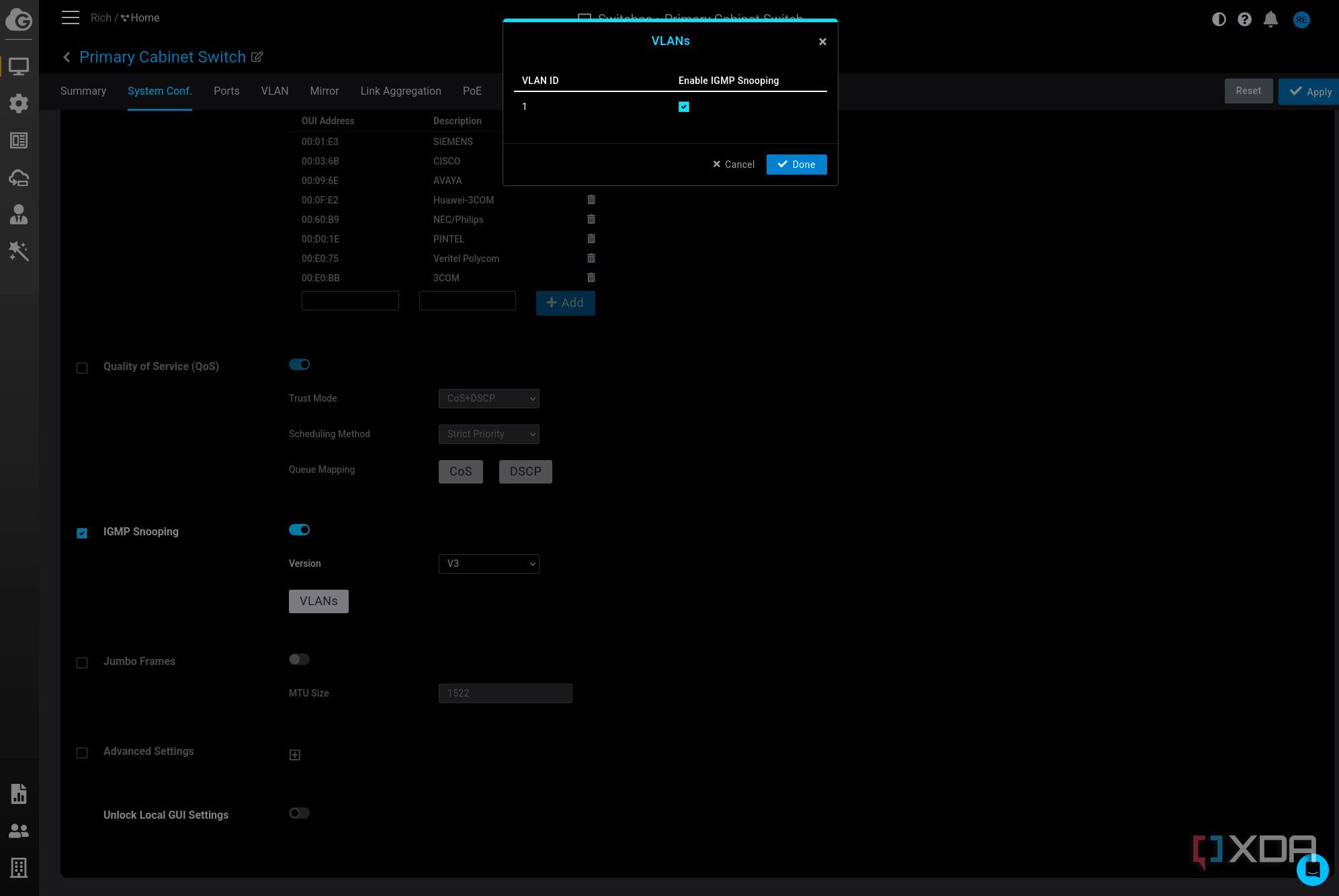1339x896 pixels.
Task: Focus the MTU Size field
Action: coord(505,693)
